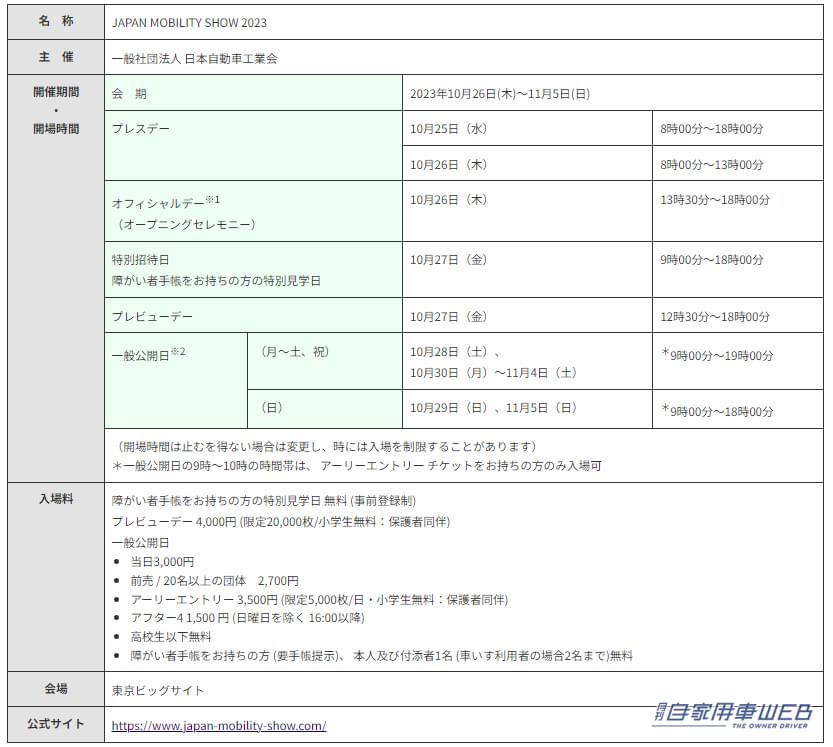Select the JAPAN MOBILITY SHOW 2023 title text

189,22
